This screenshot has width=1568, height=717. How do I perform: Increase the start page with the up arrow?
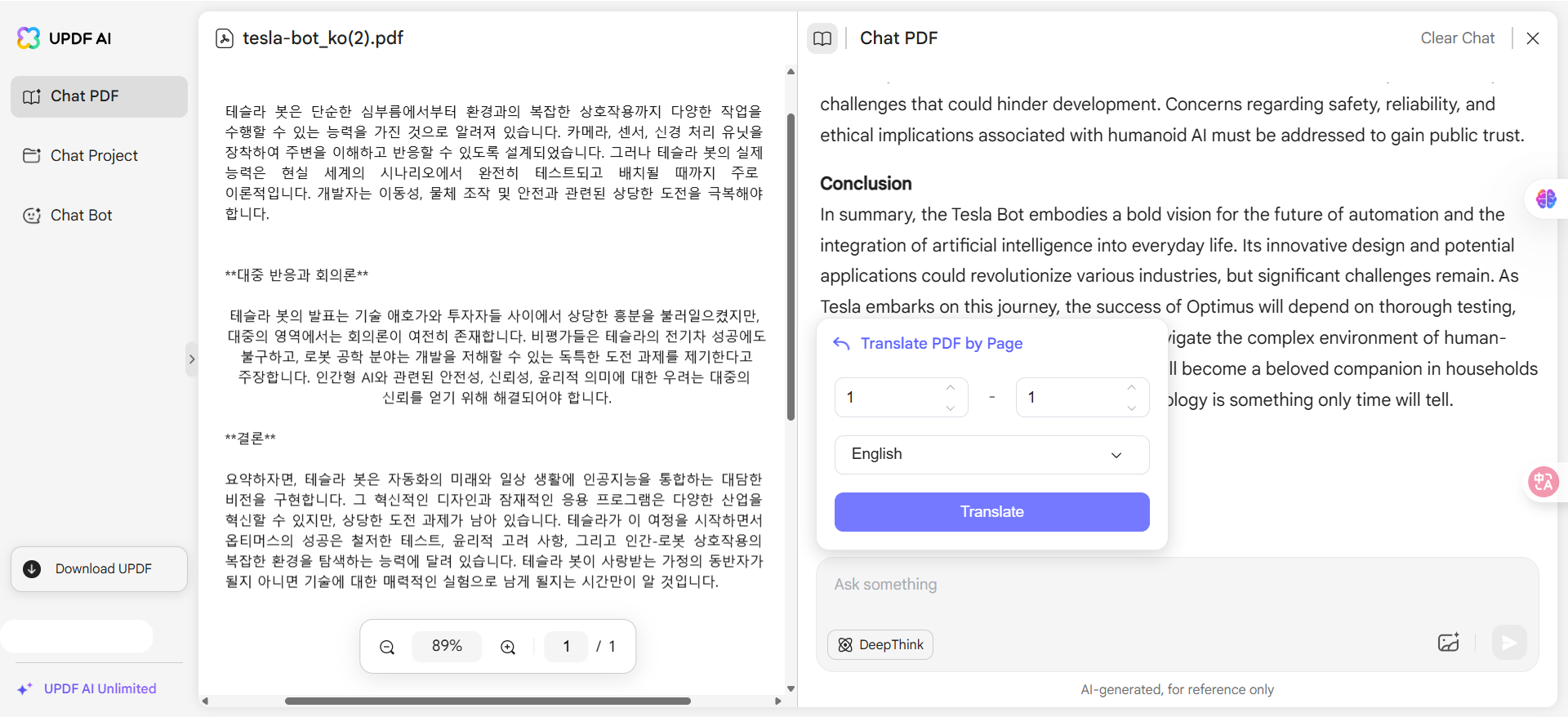[951, 387]
